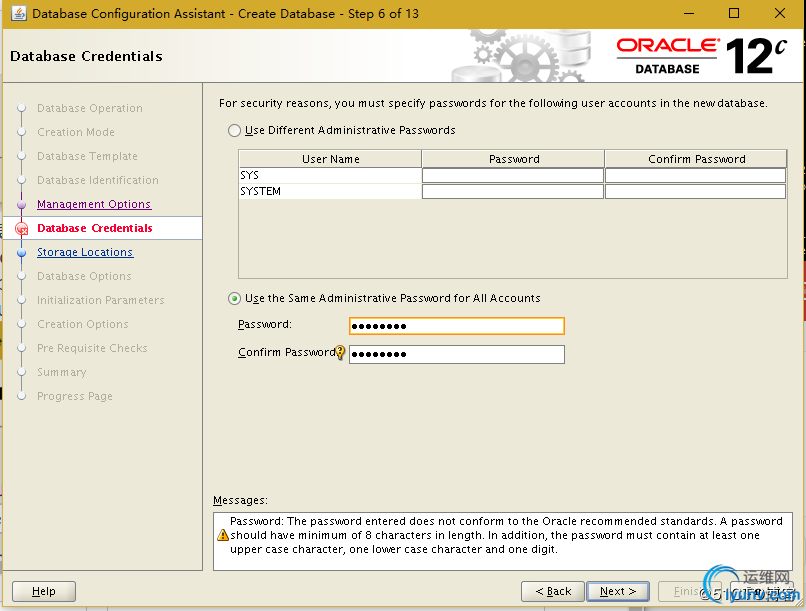This screenshot has height=611, width=806.
Task: Click the warning icon in Messages box
Action: click(x=223, y=535)
